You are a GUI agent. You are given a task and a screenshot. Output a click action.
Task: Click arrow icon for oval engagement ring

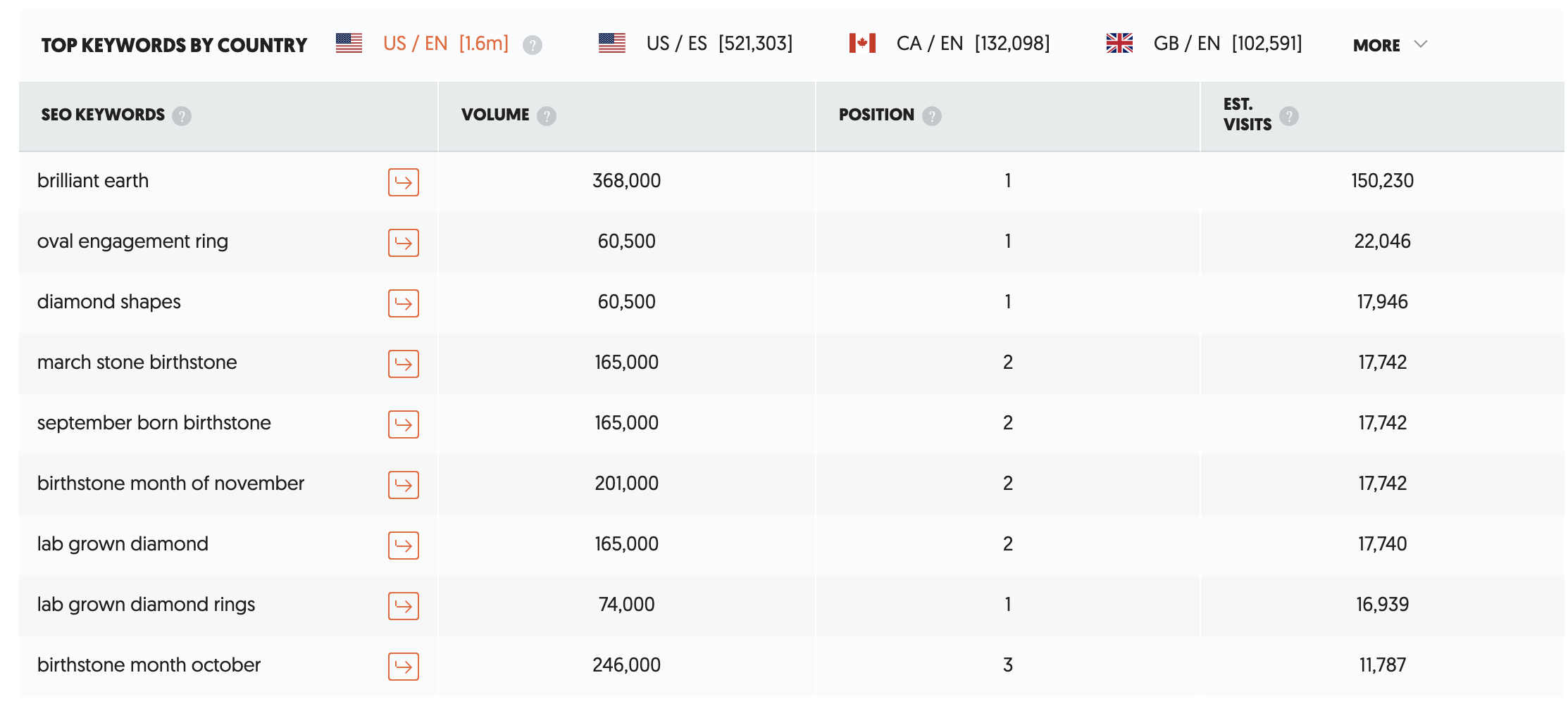tap(403, 243)
